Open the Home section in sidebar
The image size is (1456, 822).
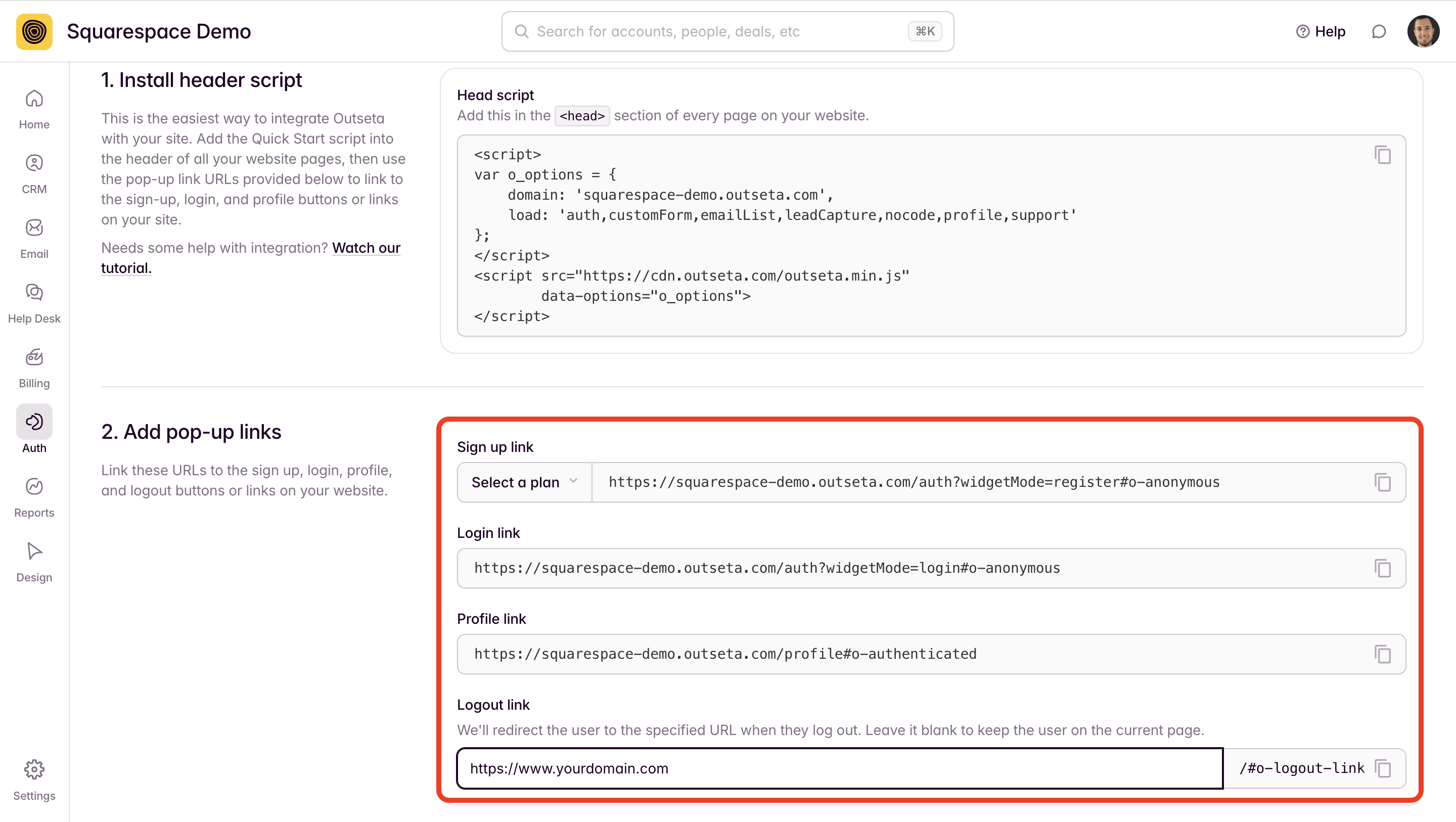(34, 110)
